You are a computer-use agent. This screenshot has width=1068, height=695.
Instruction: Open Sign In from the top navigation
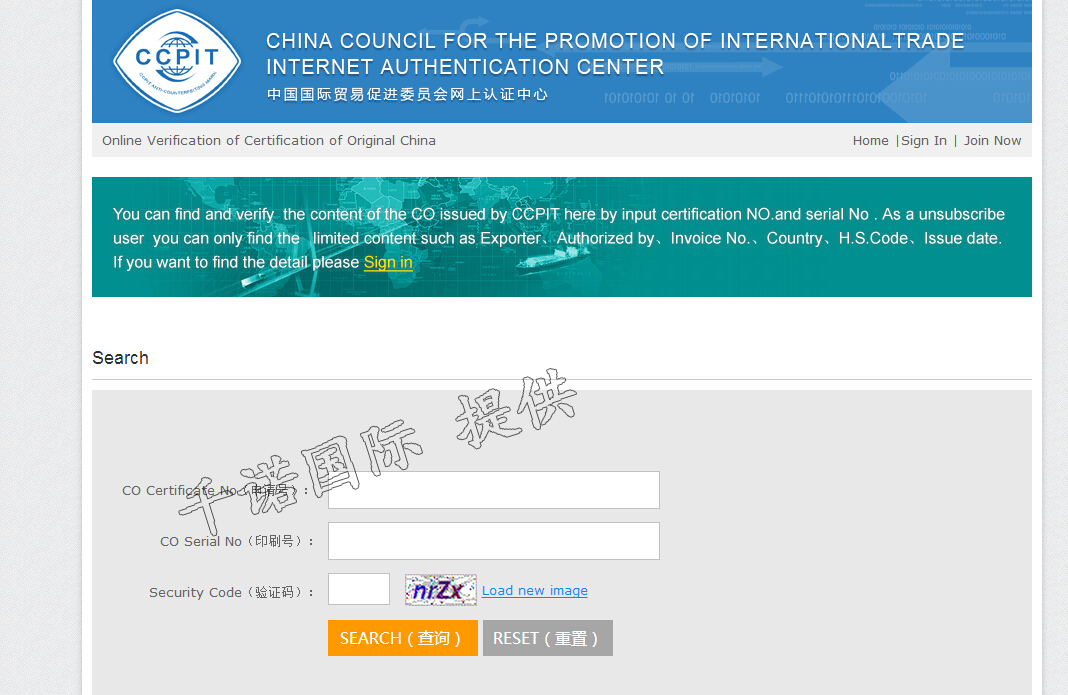923,141
